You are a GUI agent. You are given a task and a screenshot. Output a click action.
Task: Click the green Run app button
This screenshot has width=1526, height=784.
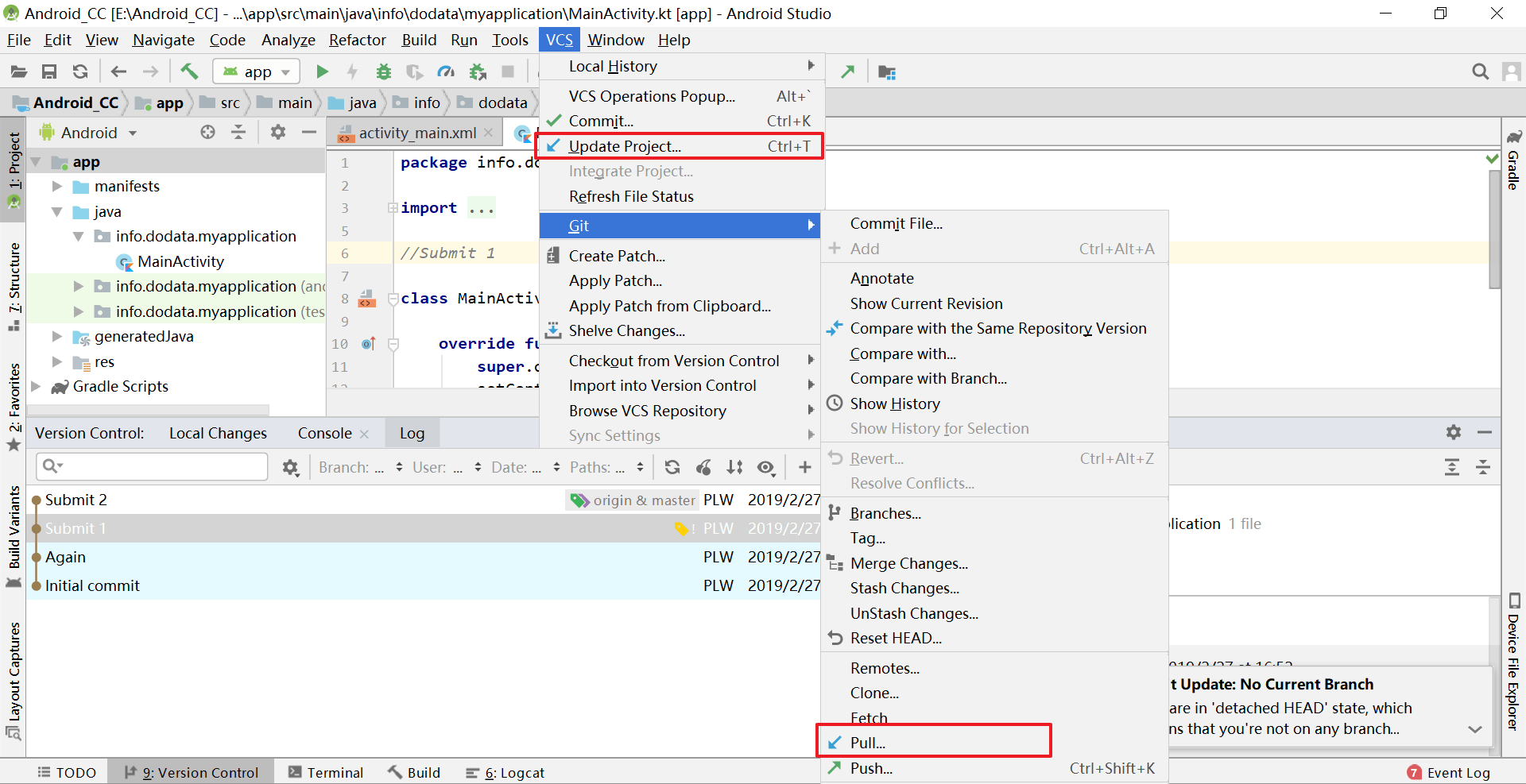click(x=322, y=71)
